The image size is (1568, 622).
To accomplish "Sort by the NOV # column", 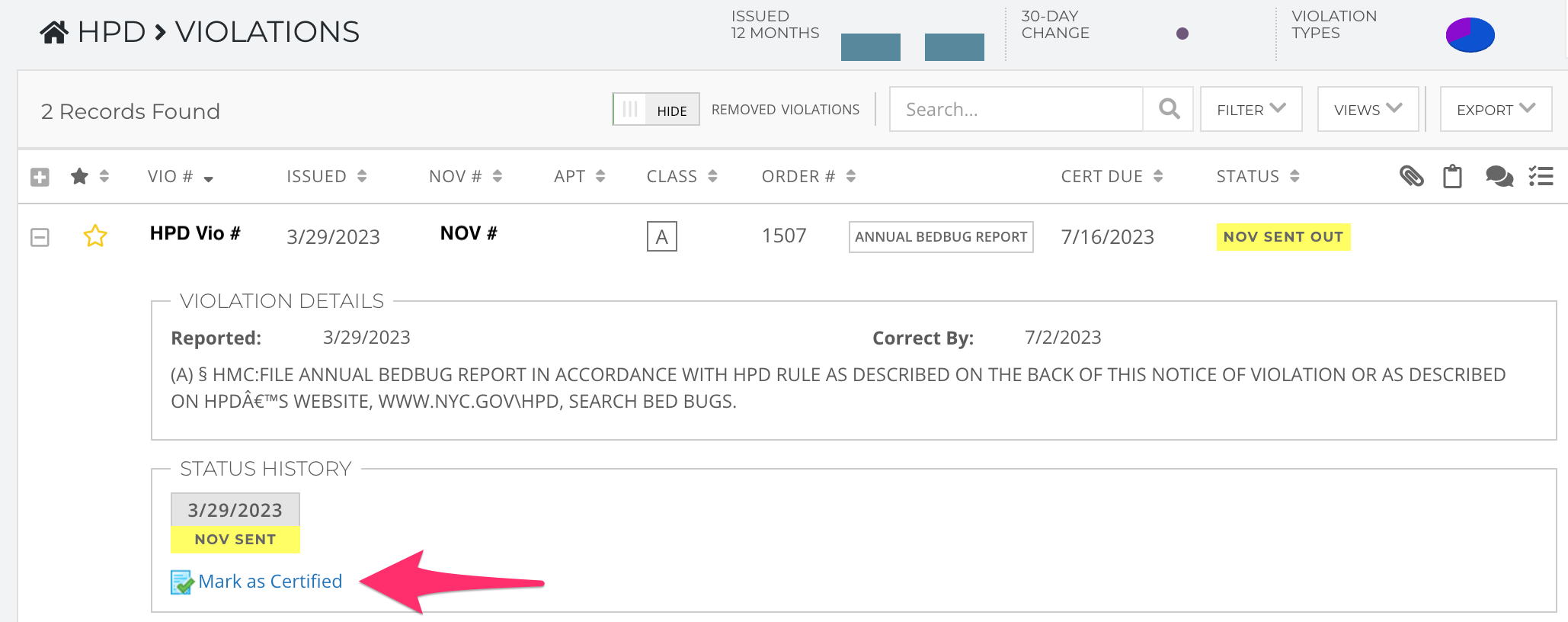I will pos(466,176).
